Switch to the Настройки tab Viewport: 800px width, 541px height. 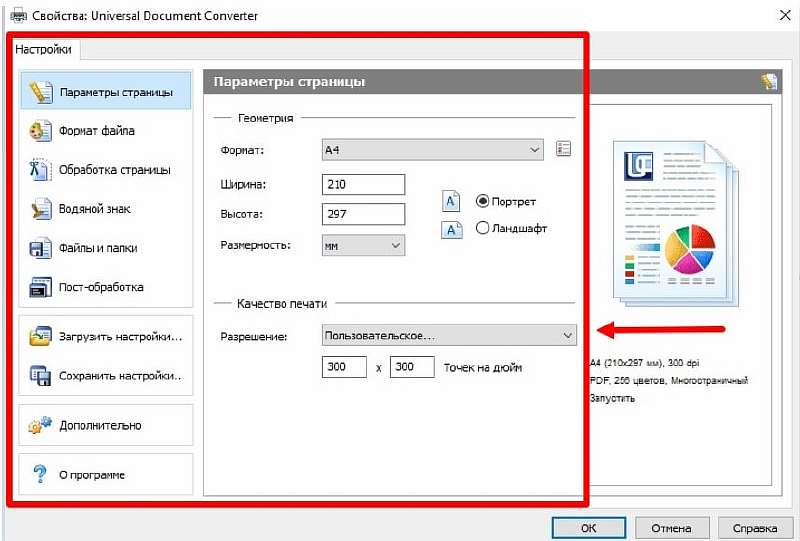tap(42, 48)
